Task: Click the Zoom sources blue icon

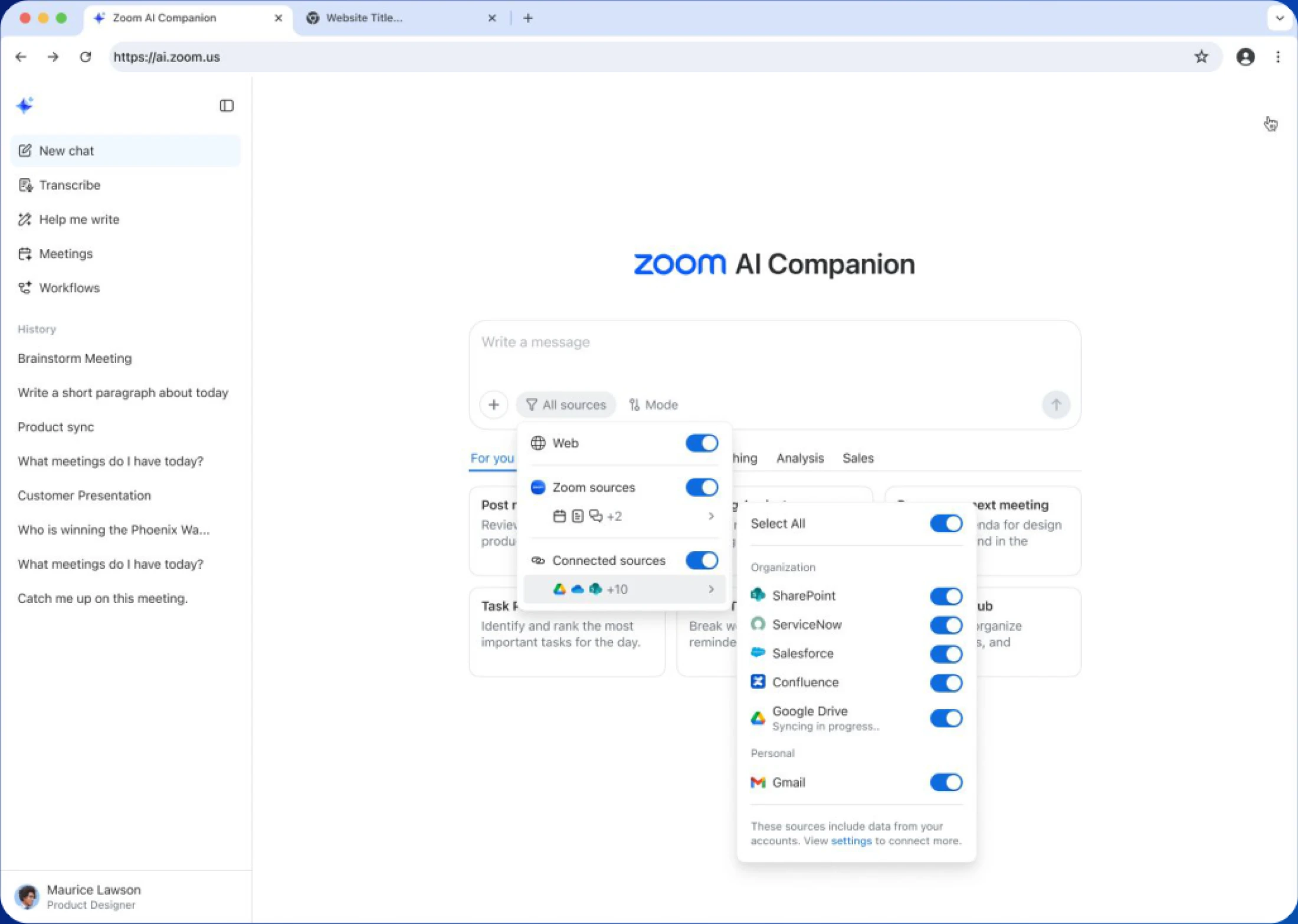Action: coord(537,487)
